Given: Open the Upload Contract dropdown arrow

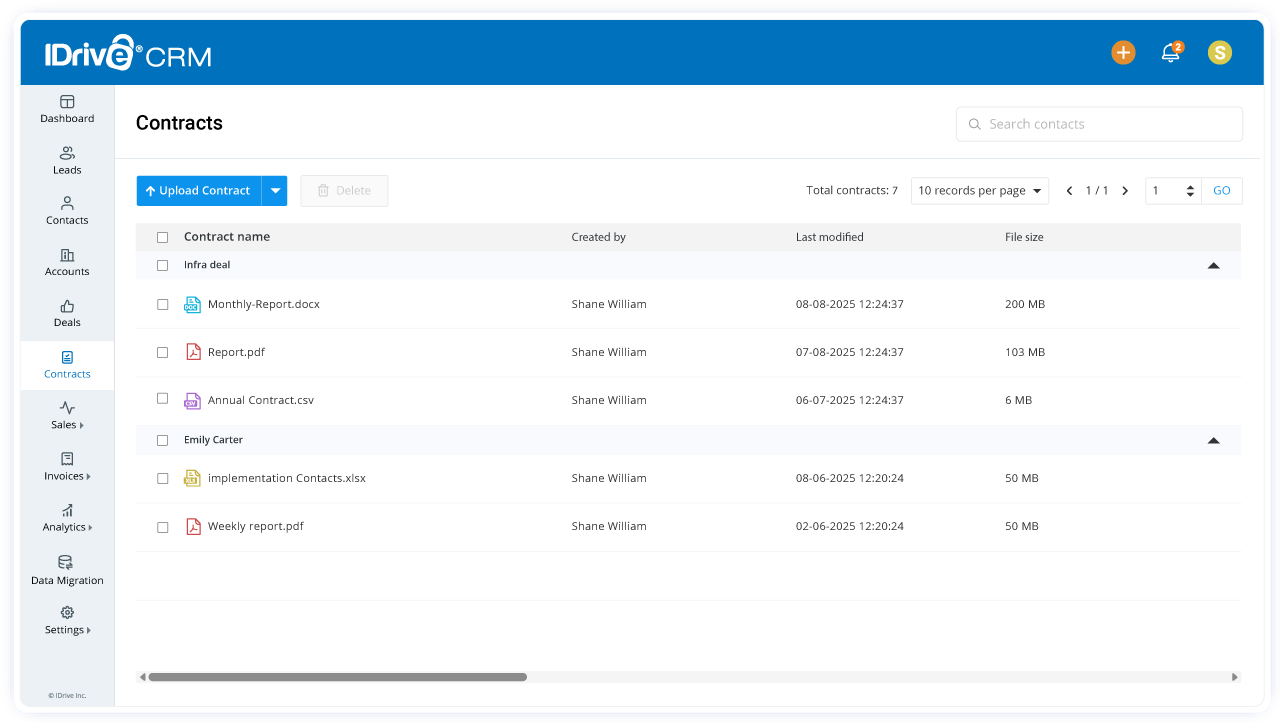Looking at the screenshot, I should (x=275, y=190).
